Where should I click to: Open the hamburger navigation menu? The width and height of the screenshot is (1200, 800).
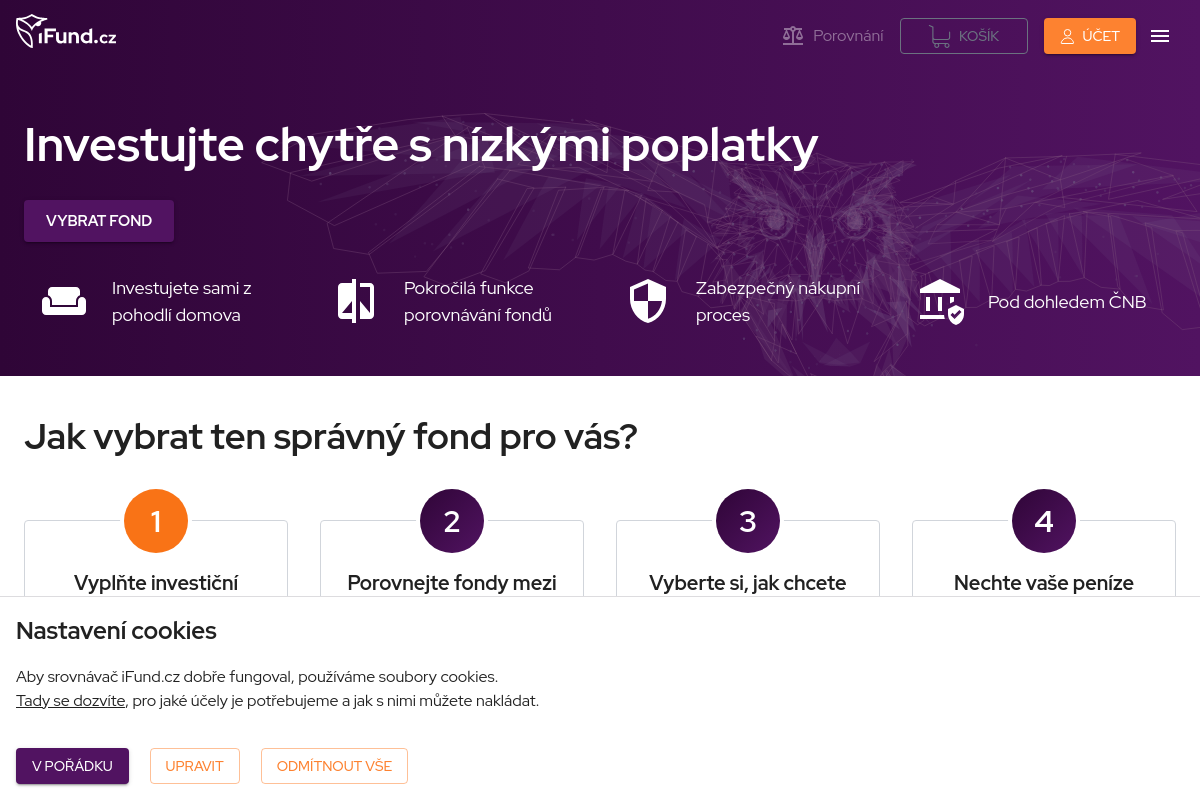point(1160,36)
